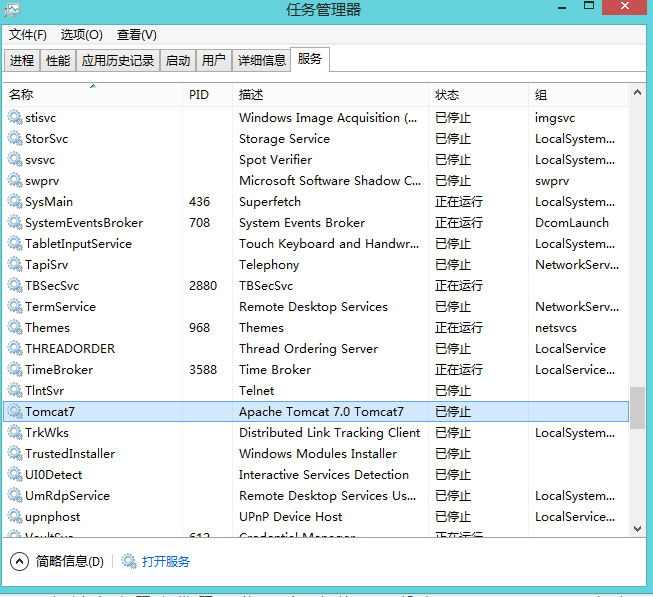Sort services by 名称 column header
This screenshot has height=597, width=653.
point(21,95)
